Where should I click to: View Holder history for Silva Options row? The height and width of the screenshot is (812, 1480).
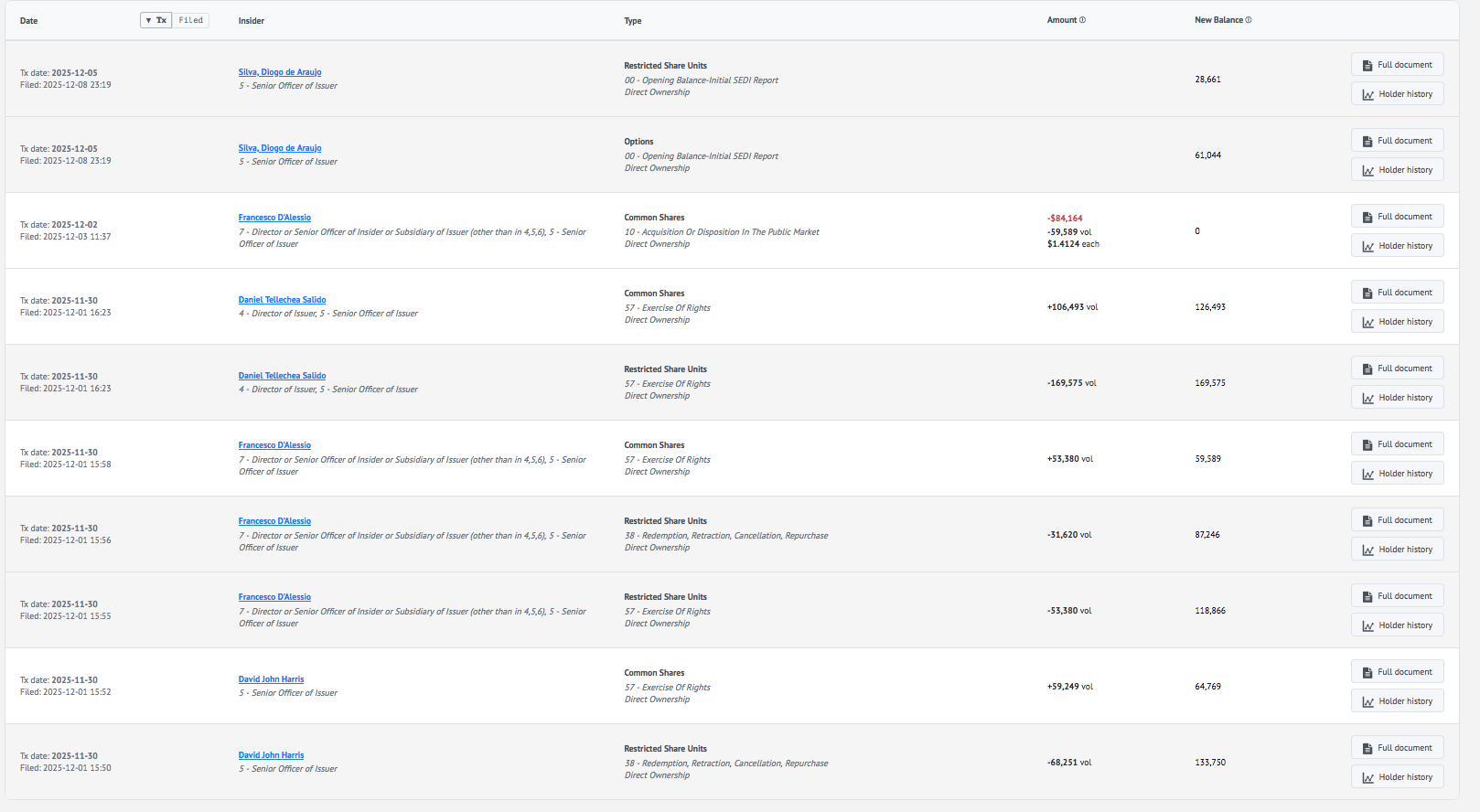click(x=1397, y=170)
